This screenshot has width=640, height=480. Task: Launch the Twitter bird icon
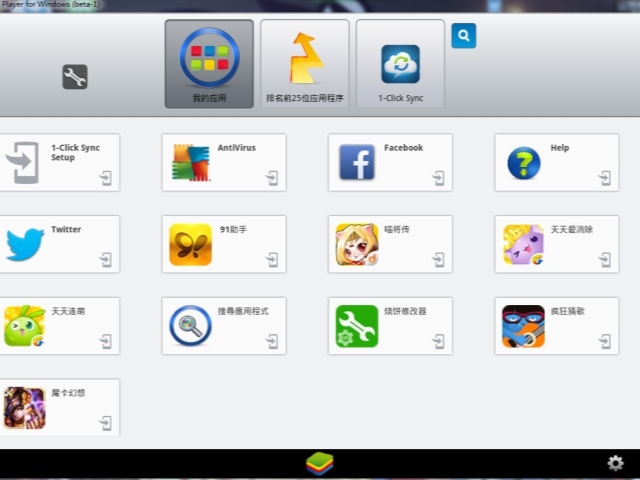25,244
